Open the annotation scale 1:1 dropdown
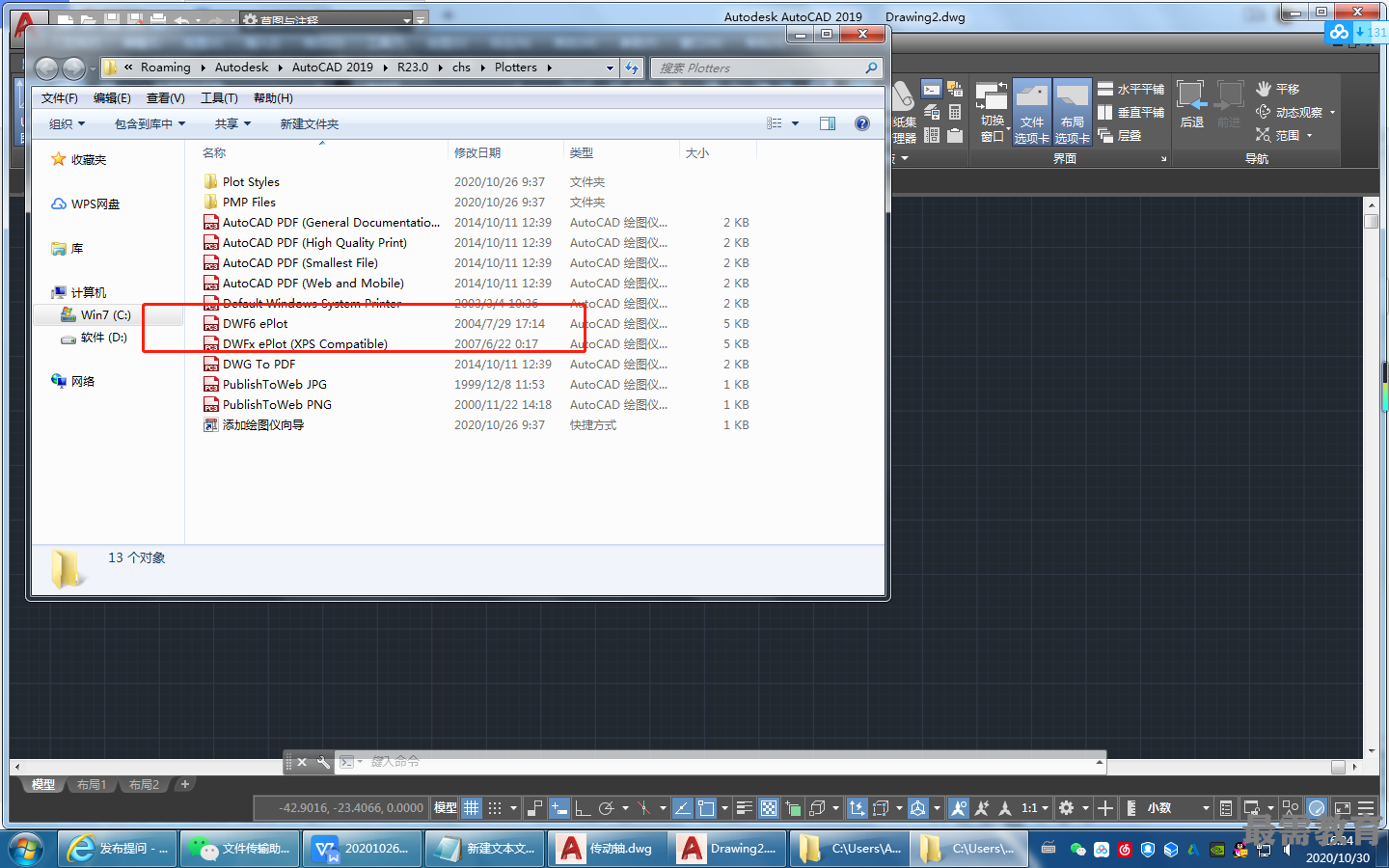The height and width of the screenshot is (868, 1389). [1035, 808]
